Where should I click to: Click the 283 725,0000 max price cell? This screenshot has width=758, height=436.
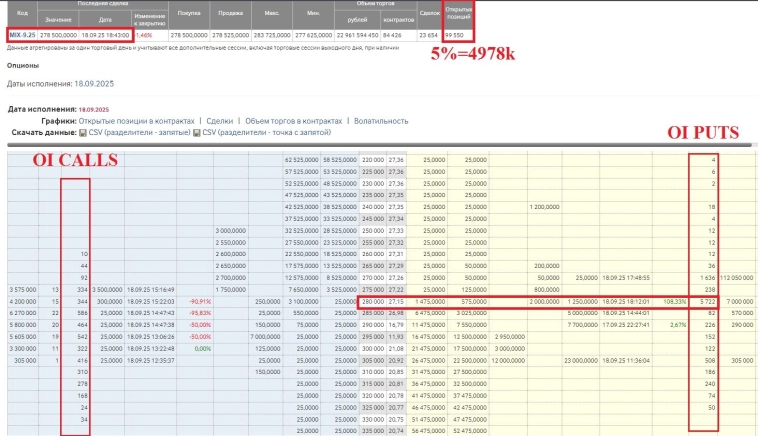pos(272,35)
